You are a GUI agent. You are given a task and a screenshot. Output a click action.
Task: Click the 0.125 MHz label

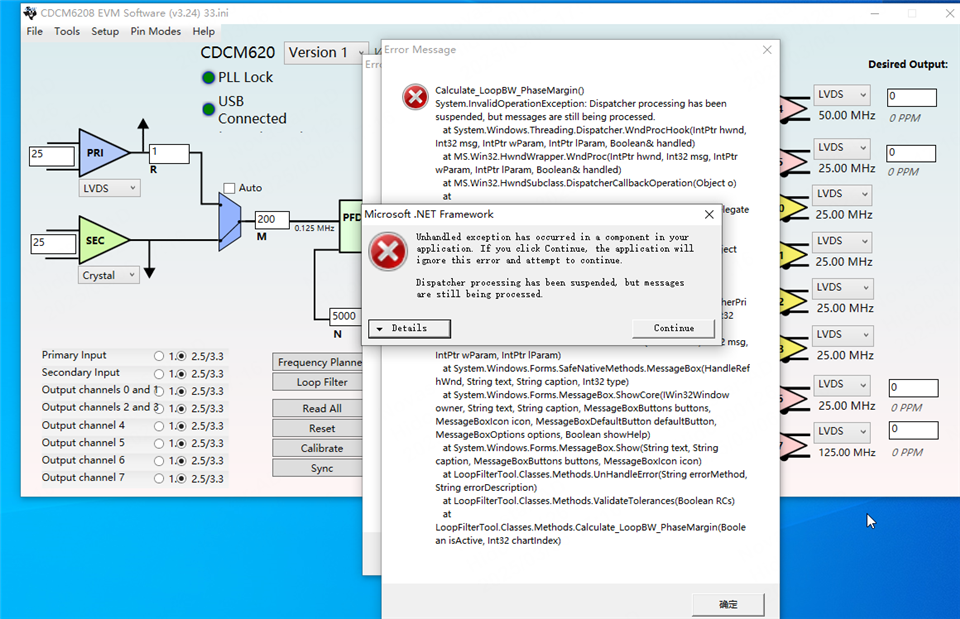tap(314, 228)
